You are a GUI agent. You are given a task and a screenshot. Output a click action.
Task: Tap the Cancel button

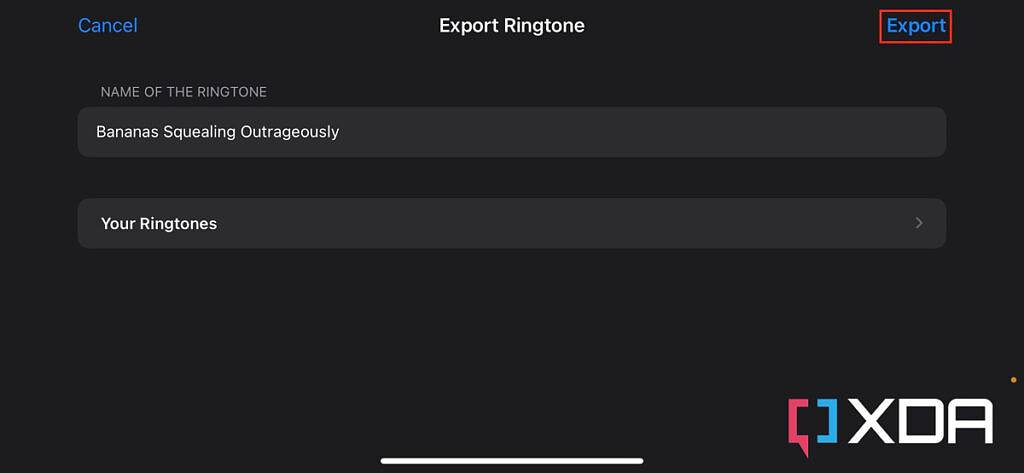pos(108,26)
